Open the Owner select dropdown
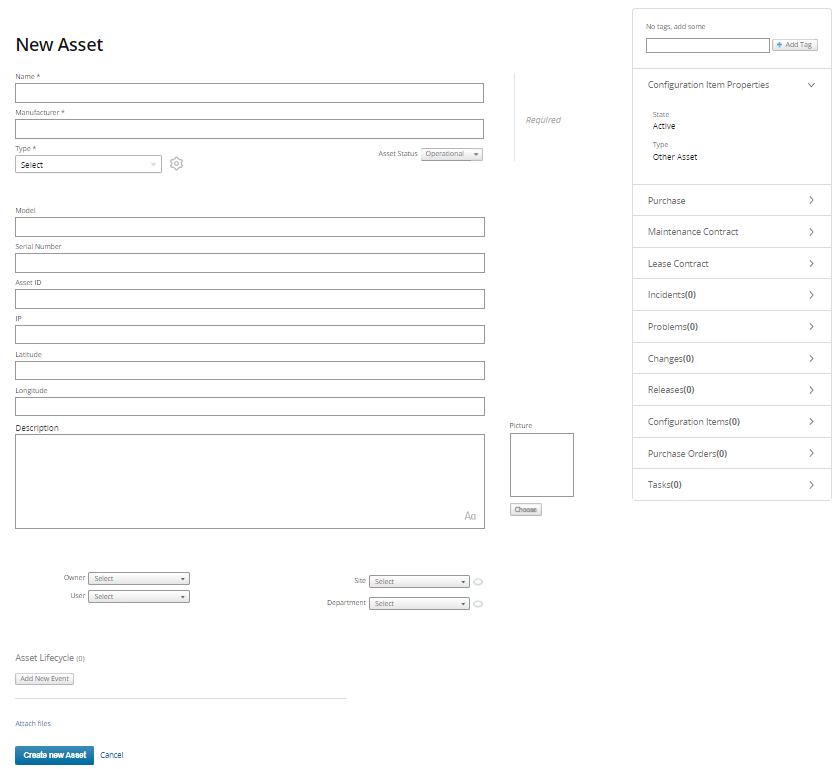The height and width of the screenshot is (769, 837). click(139, 579)
